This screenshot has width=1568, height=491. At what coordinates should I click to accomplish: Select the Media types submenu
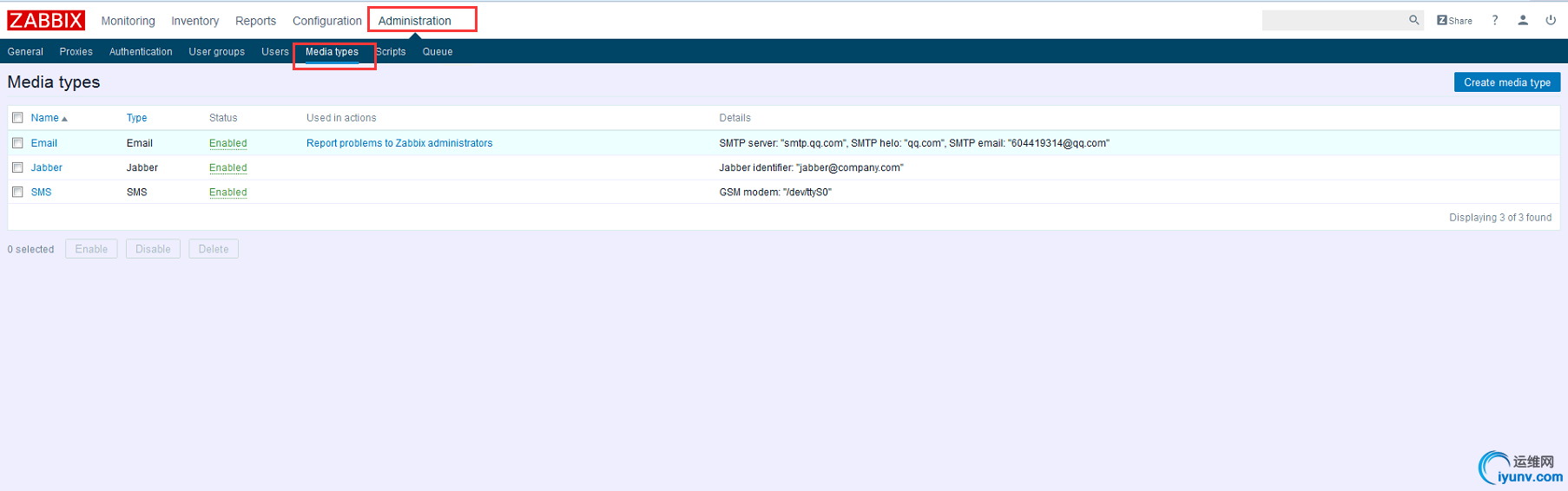point(332,52)
